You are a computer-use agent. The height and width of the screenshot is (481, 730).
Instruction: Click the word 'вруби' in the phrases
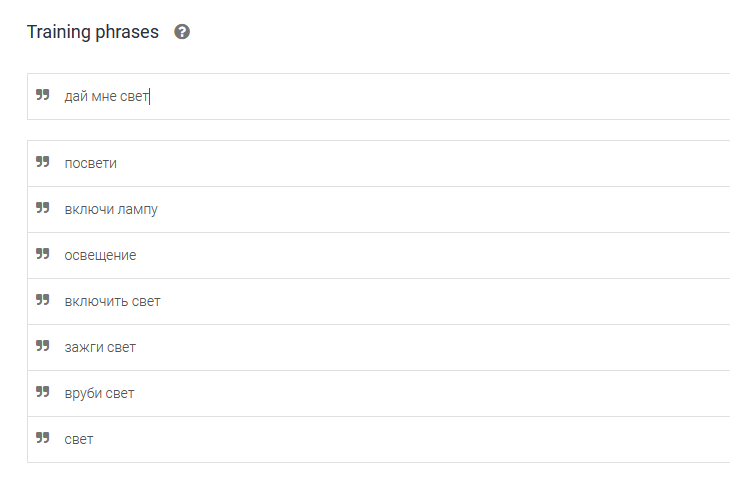pyautogui.click(x=83, y=393)
